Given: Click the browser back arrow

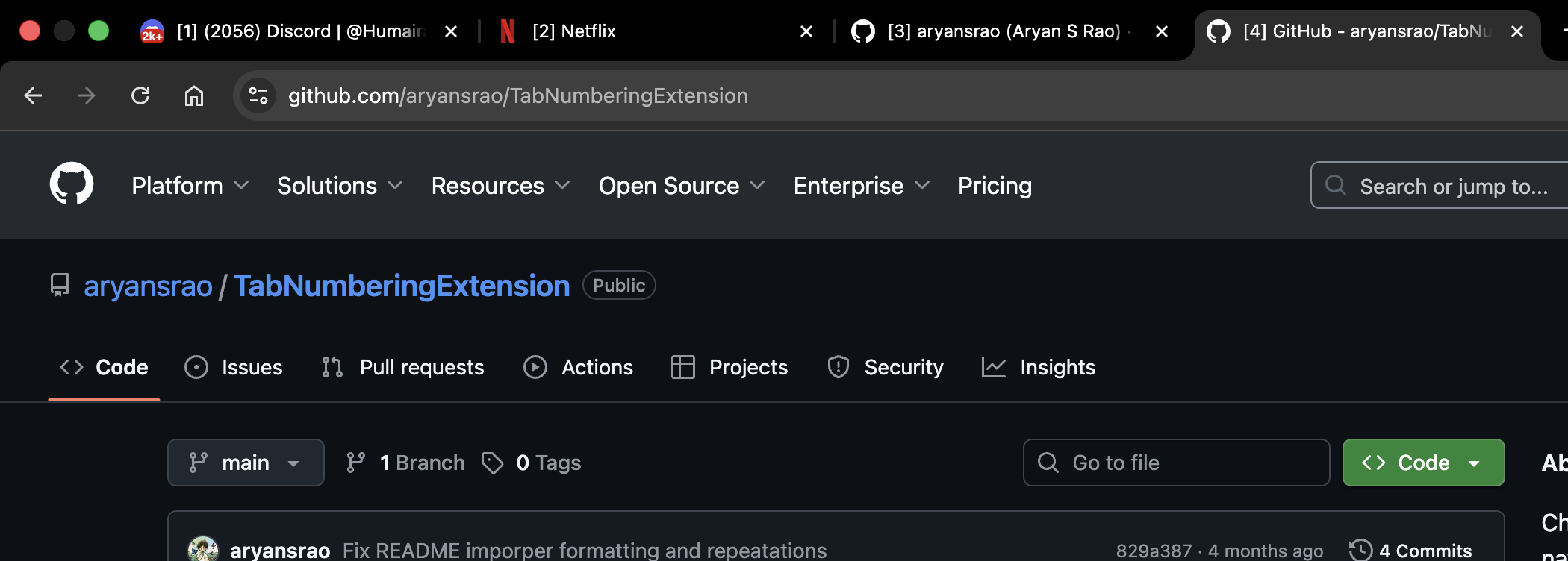Looking at the screenshot, I should click(33, 95).
